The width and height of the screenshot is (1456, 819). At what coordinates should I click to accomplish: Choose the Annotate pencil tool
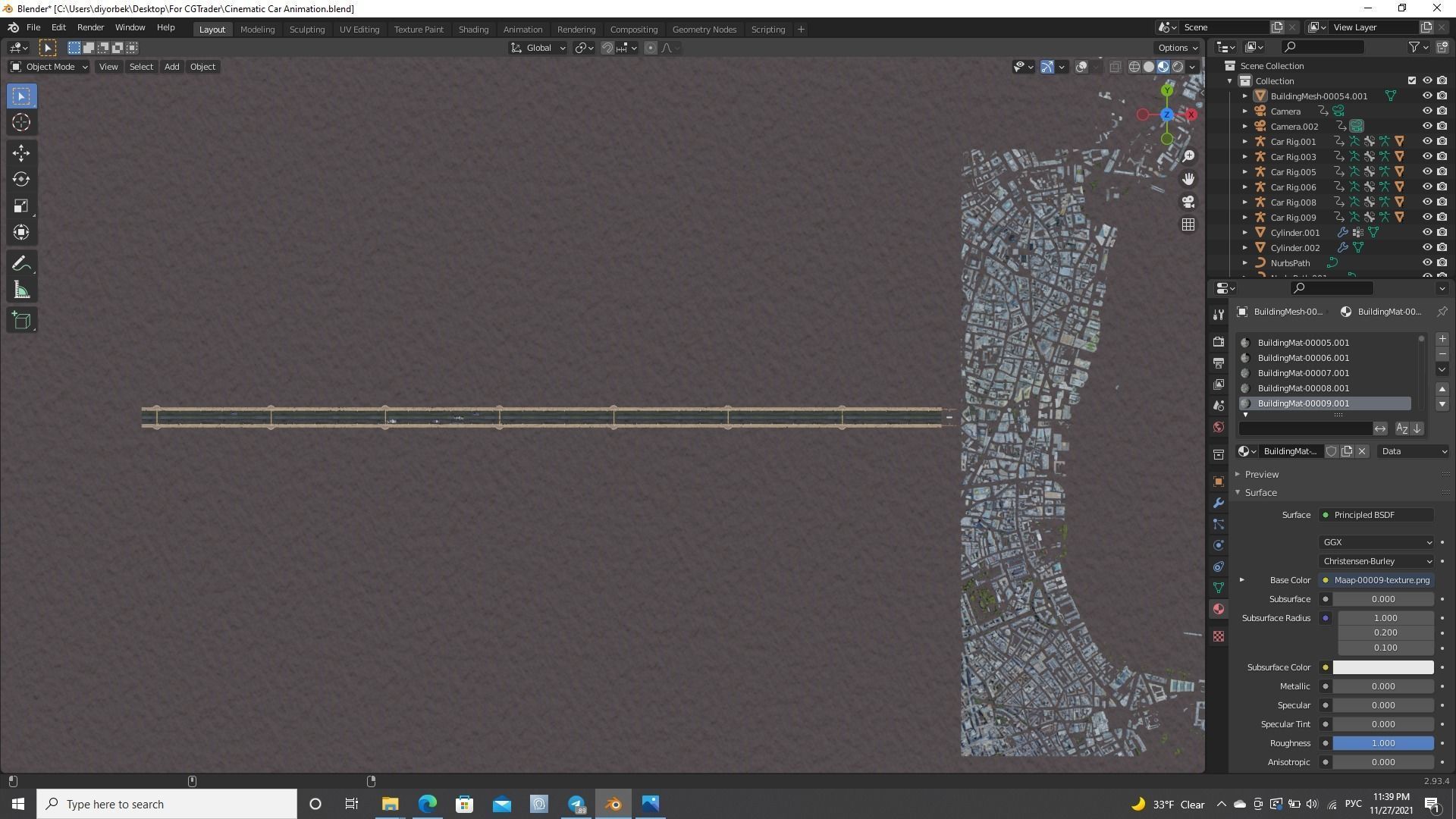coord(21,264)
